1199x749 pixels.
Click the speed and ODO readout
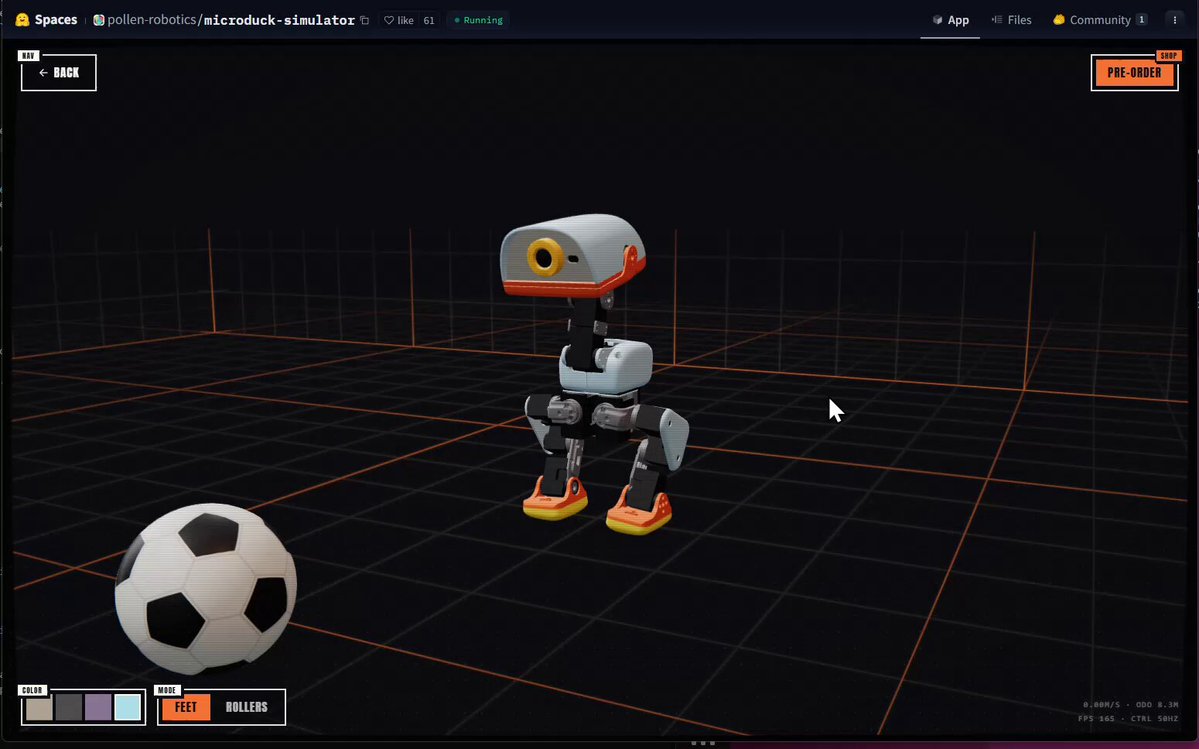pos(1130,705)
